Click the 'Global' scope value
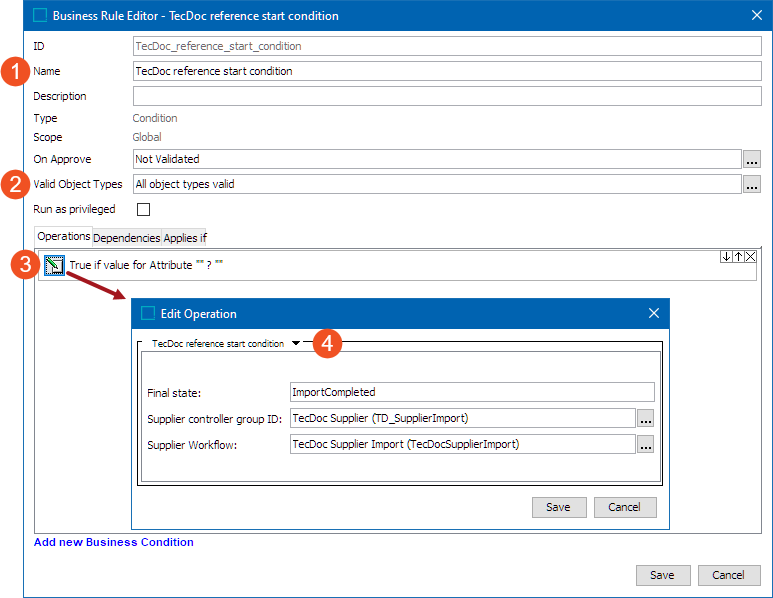773x598 pixels. (x=147, y=137)
